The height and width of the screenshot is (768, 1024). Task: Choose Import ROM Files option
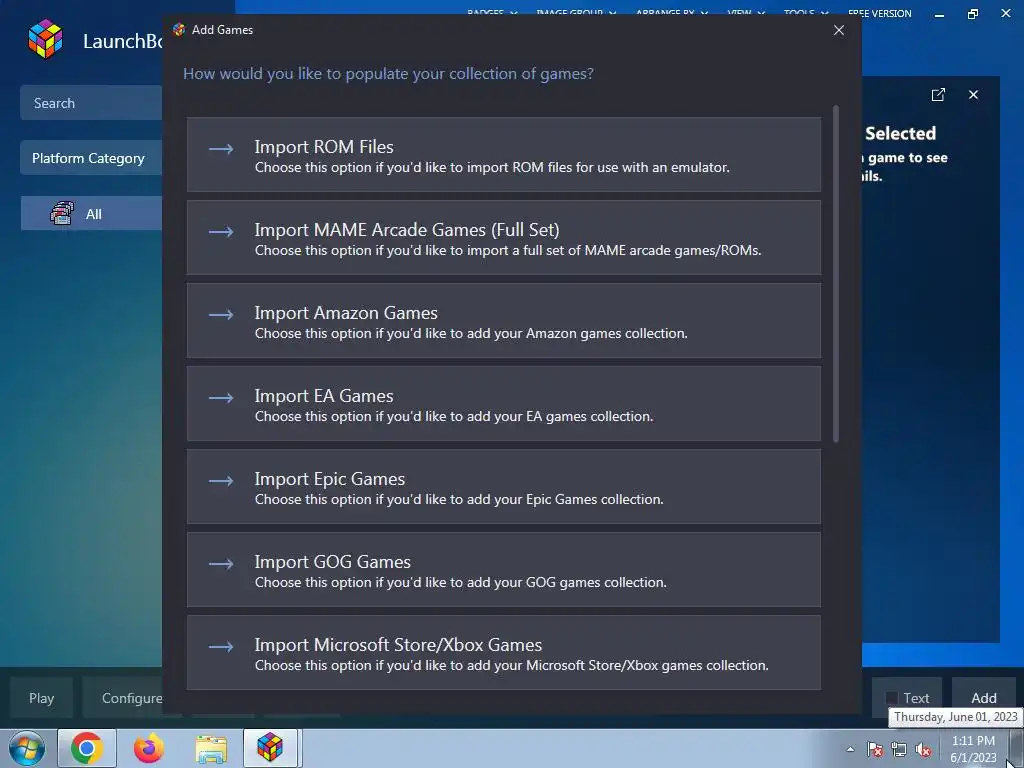(504, 155)
